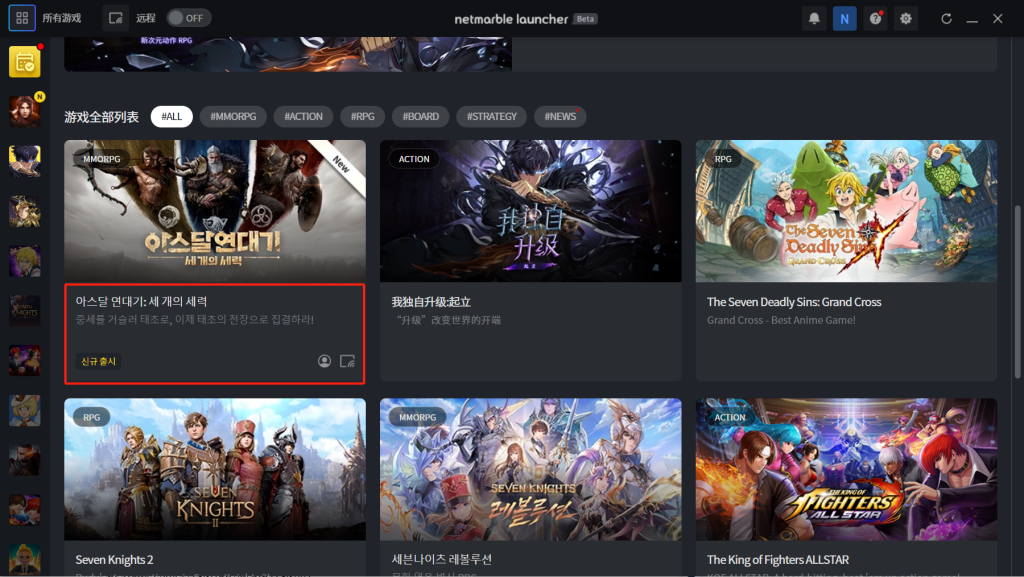Open the help question-mark icon
This screenshot has width=1024, height=577.
(875, 18)
